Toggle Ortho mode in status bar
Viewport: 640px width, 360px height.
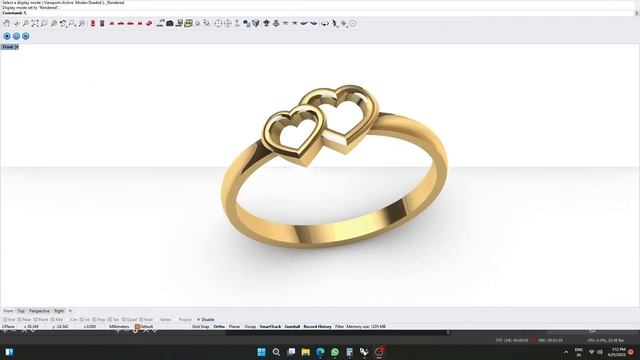point(219,327)
